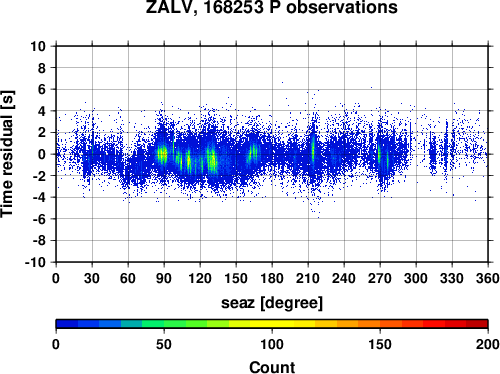Pick the orange colorbar segment near 150
Screen dimensions: 500x374
coord(380,324)
